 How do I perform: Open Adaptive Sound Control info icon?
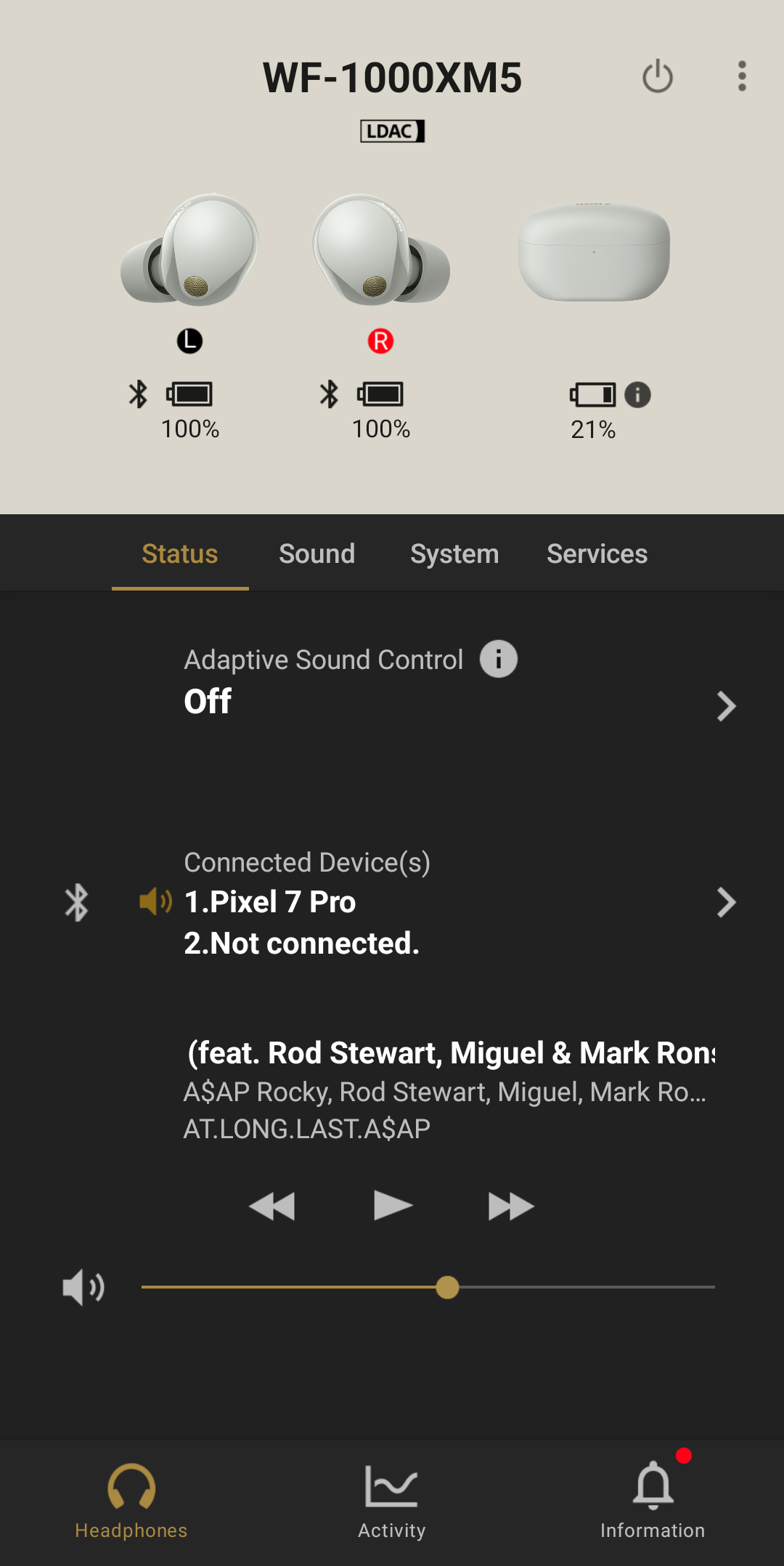coord(499,659)
